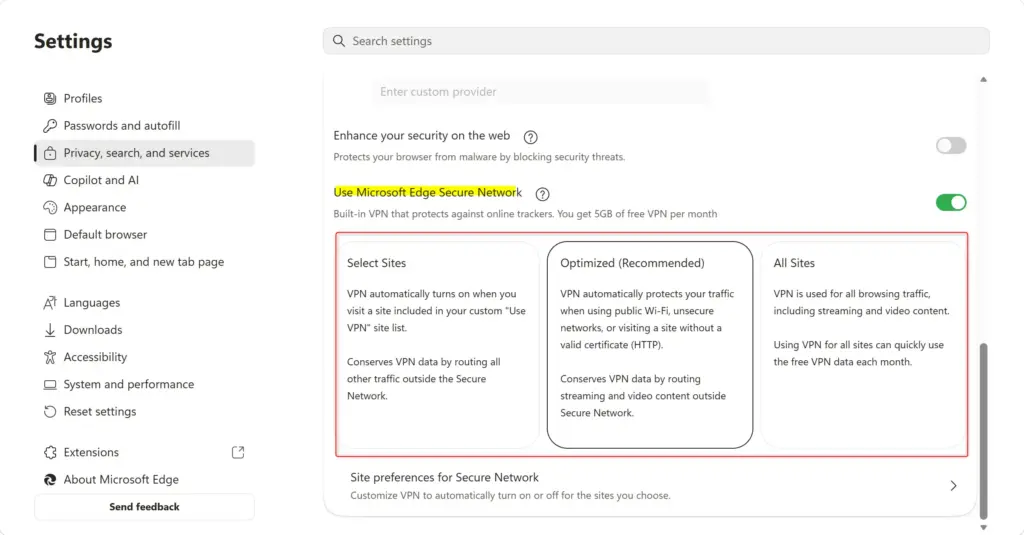Click the external link icon beside Extensions
The width and height of the screenshot is (1024, 535).
pos(238,452)
